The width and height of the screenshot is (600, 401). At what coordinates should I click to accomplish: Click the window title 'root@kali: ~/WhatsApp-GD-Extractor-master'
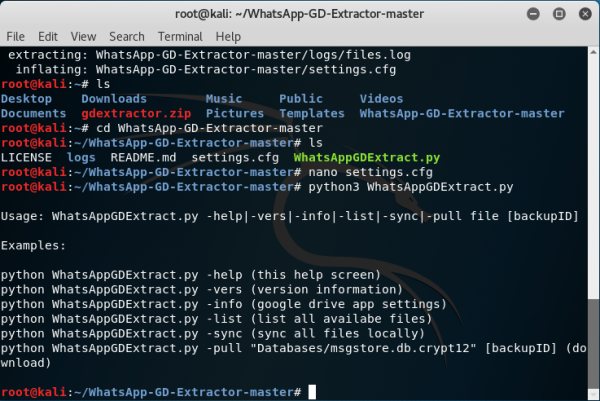point(299,14)
